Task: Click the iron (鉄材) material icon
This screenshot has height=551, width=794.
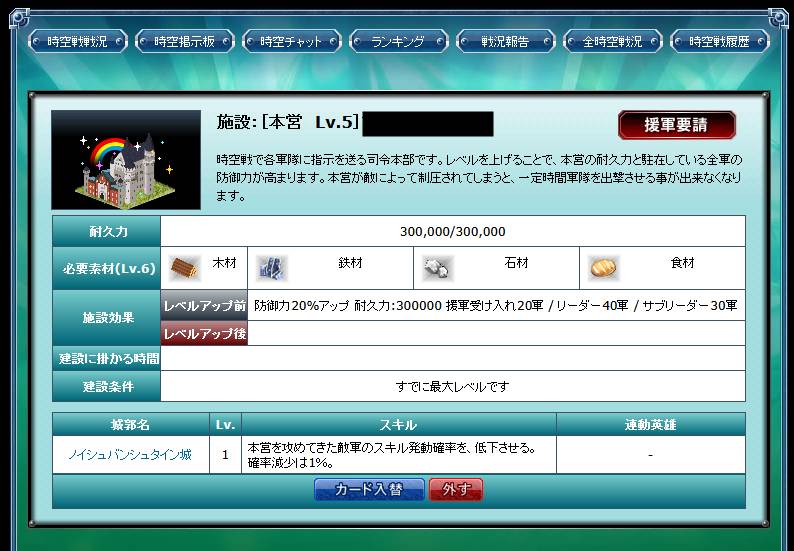Action: pos(272,268)
